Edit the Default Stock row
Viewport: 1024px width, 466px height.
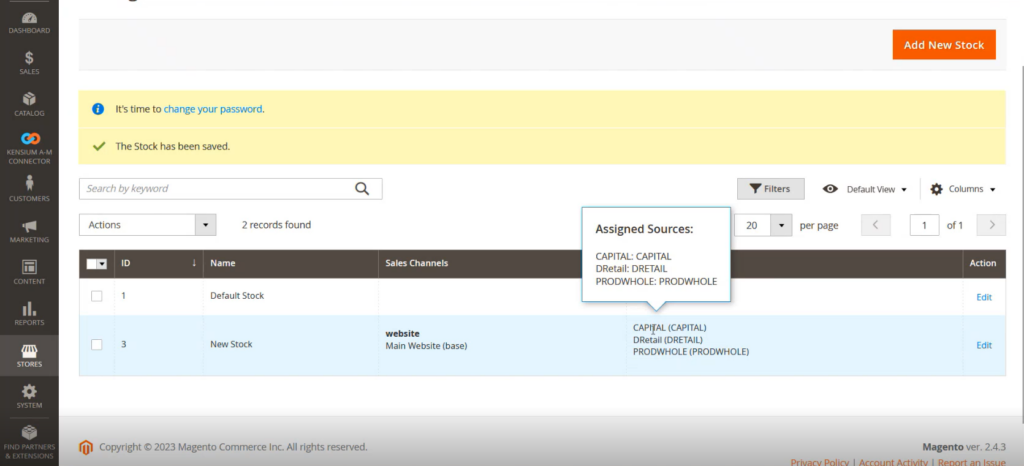point(984,297)
